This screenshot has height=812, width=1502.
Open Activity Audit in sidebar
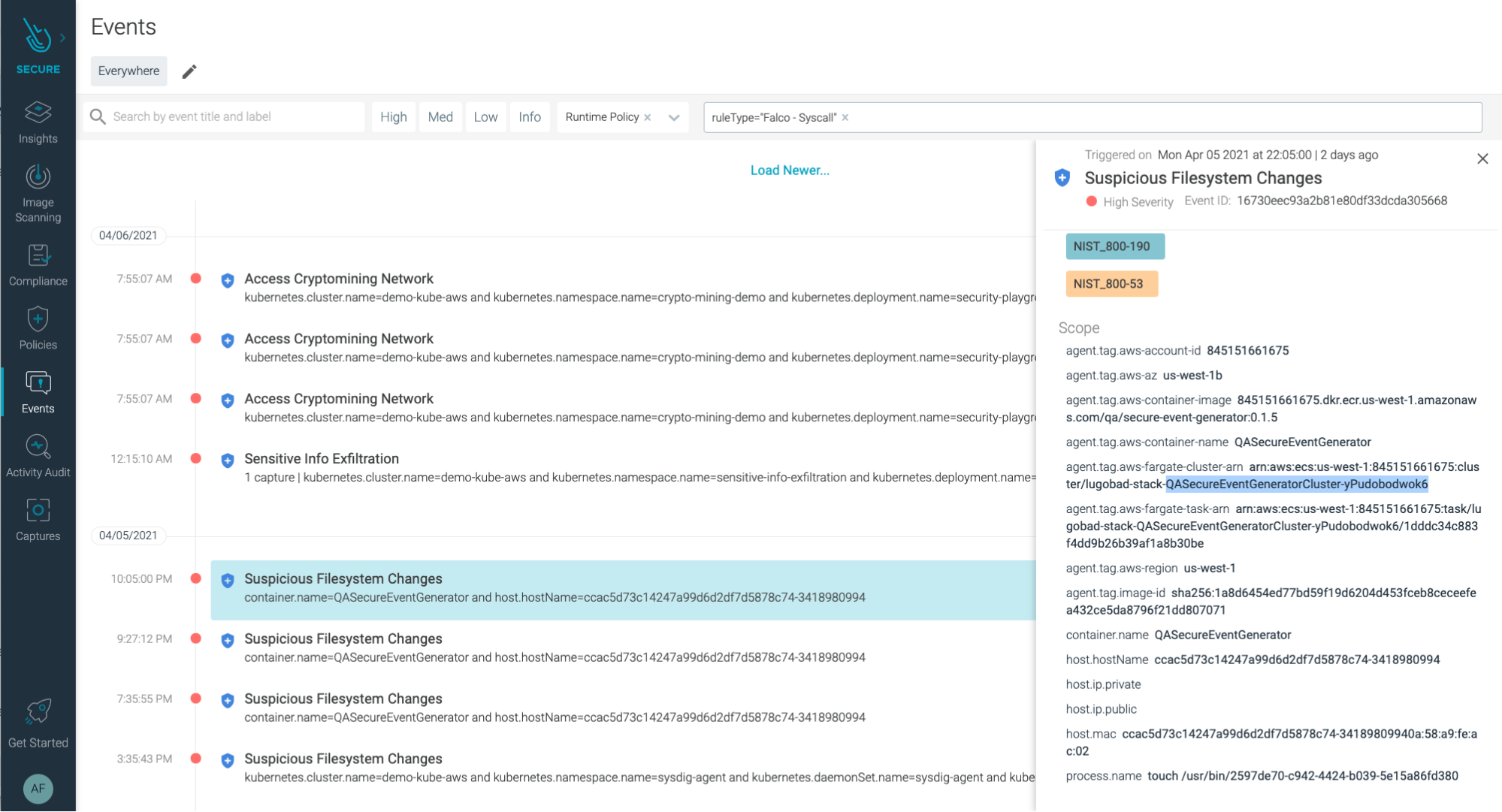38,456
